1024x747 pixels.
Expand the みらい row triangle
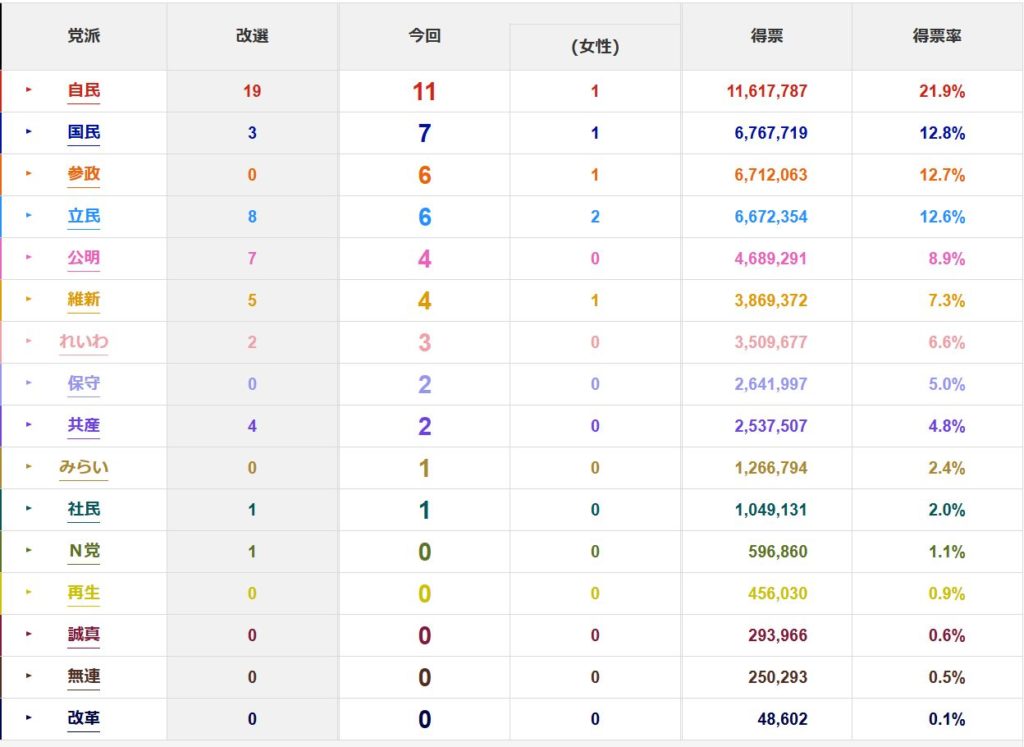(29, 467)
